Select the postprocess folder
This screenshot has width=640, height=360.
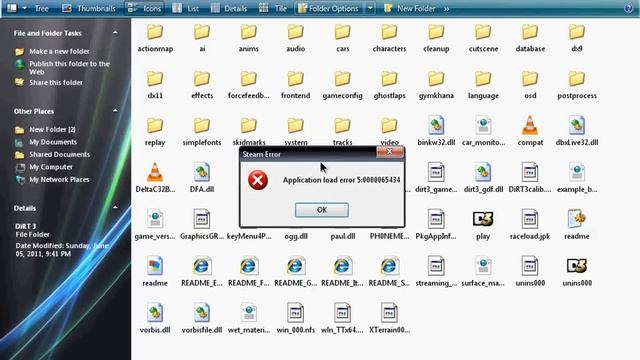tap(577, 85)
